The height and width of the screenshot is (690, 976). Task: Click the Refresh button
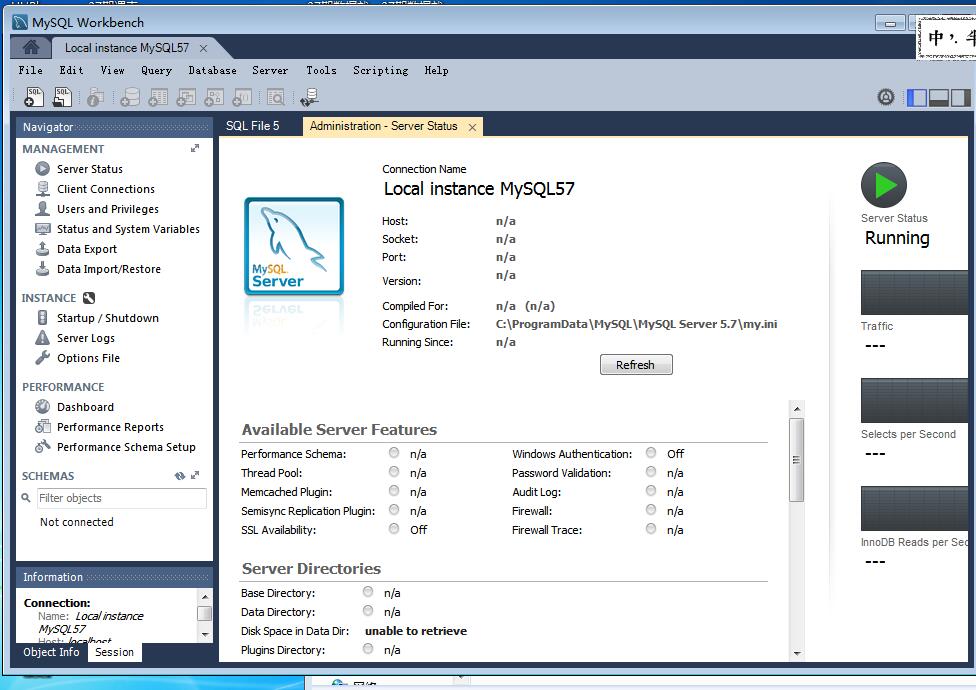(x=636, y=365)
